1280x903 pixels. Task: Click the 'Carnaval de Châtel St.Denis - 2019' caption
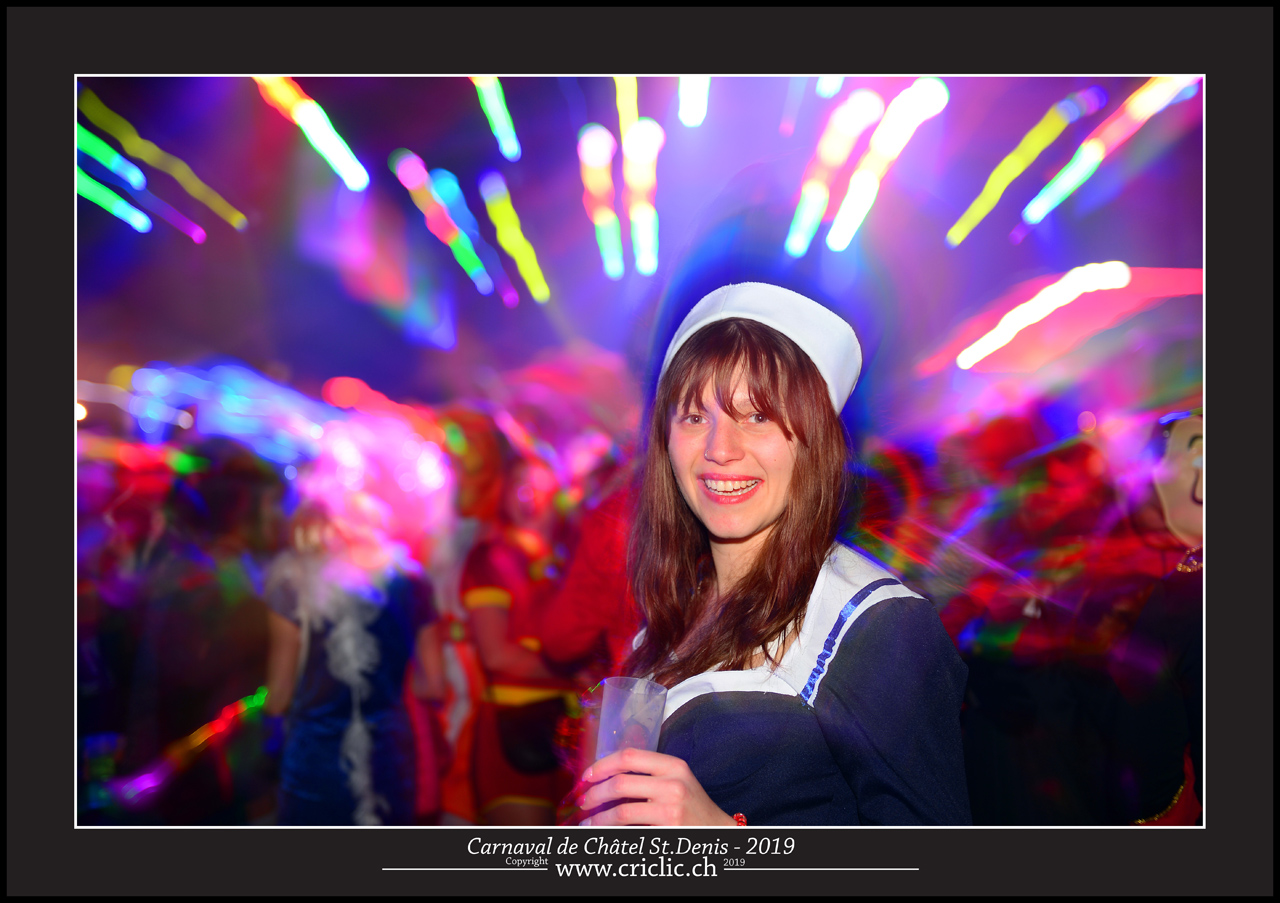coord(631,846)
